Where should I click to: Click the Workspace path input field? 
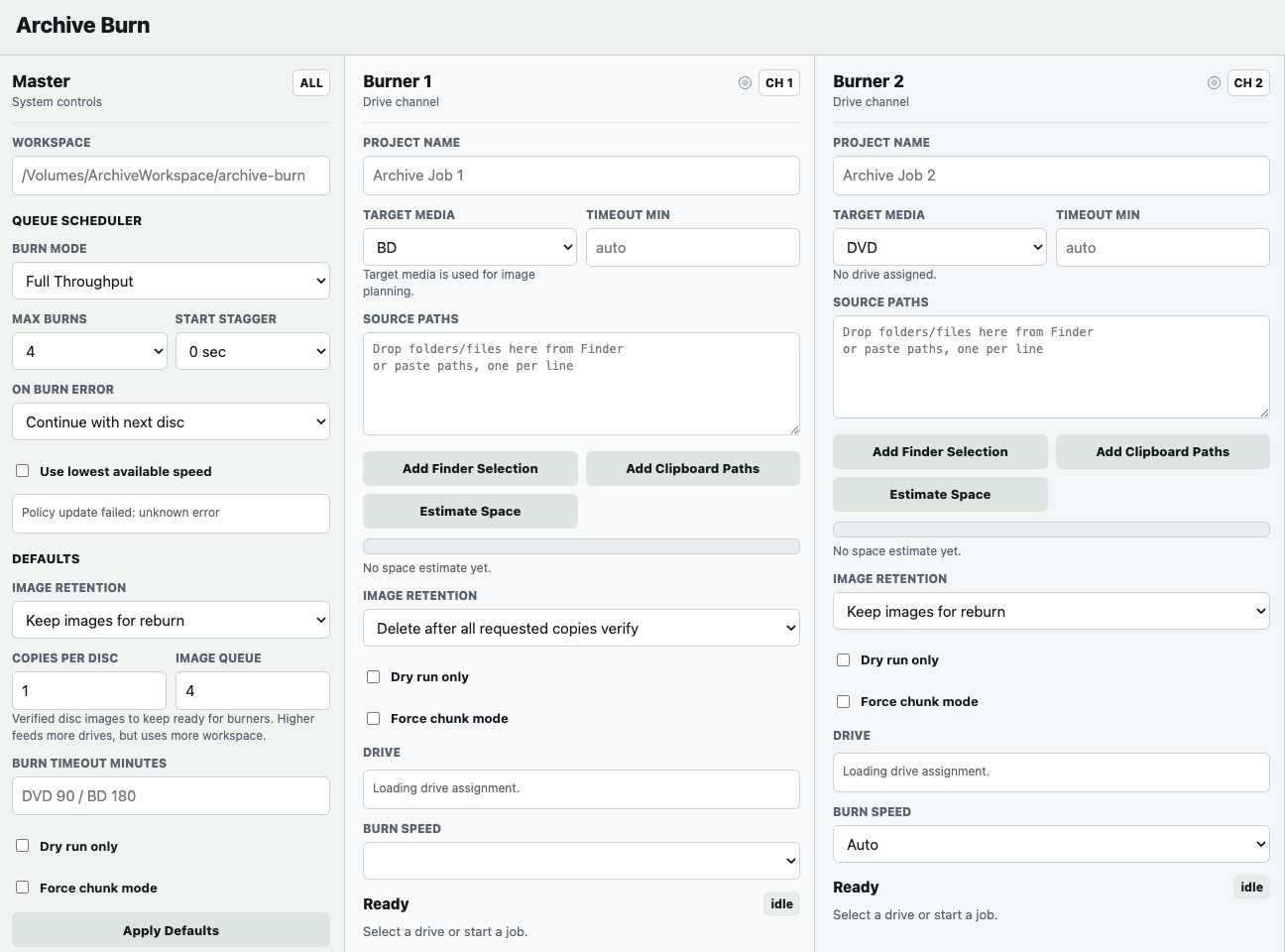pyautogui.click(x=171, y=176)
